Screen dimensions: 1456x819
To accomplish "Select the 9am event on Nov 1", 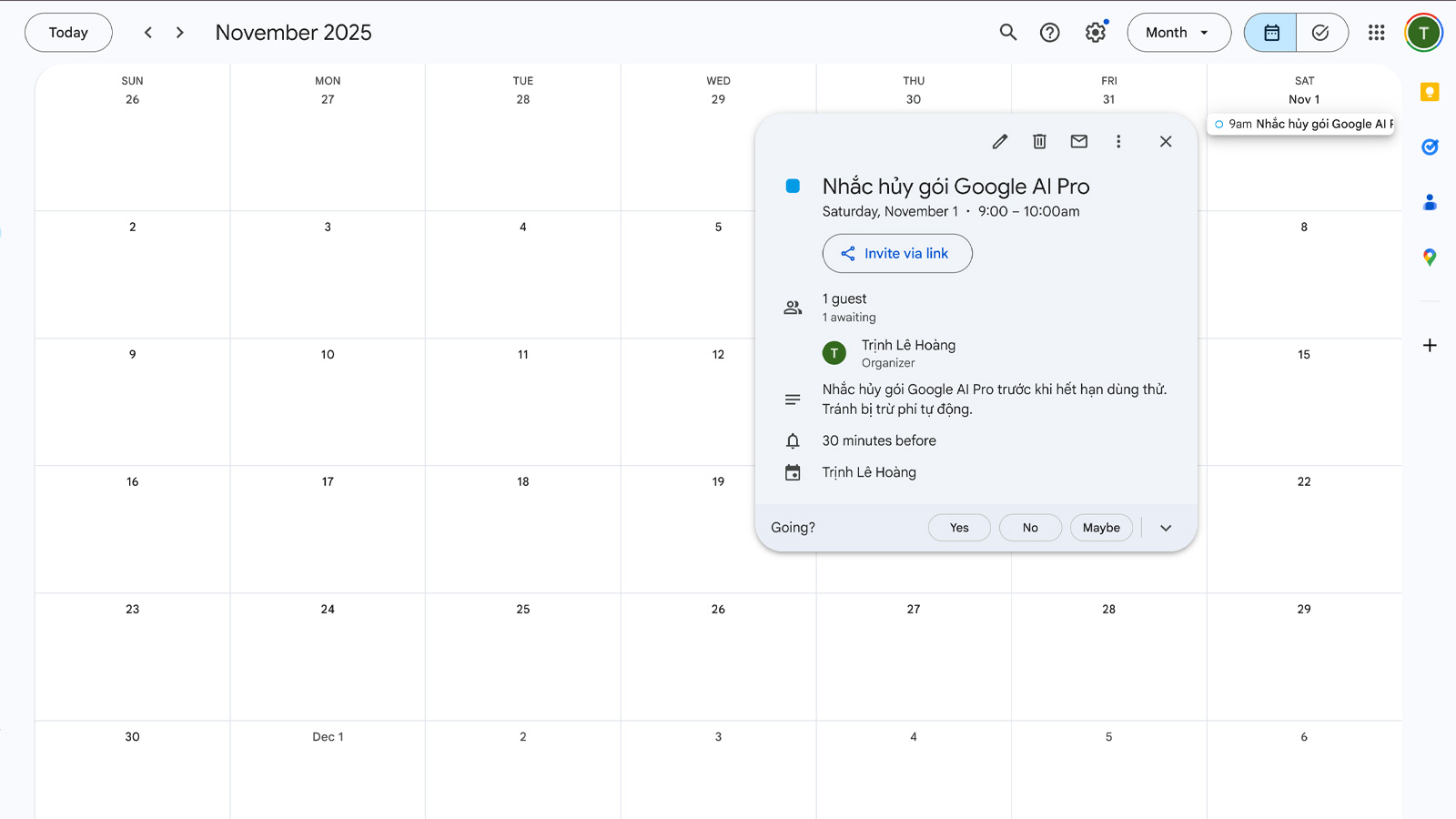I will (1301, 124).
